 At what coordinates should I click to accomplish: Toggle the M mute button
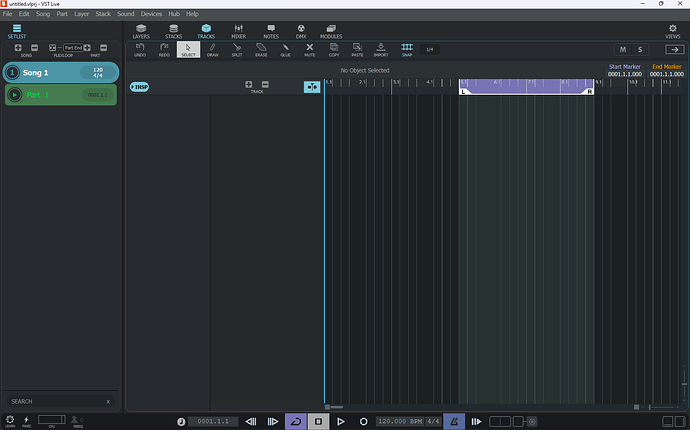[623, 50]
